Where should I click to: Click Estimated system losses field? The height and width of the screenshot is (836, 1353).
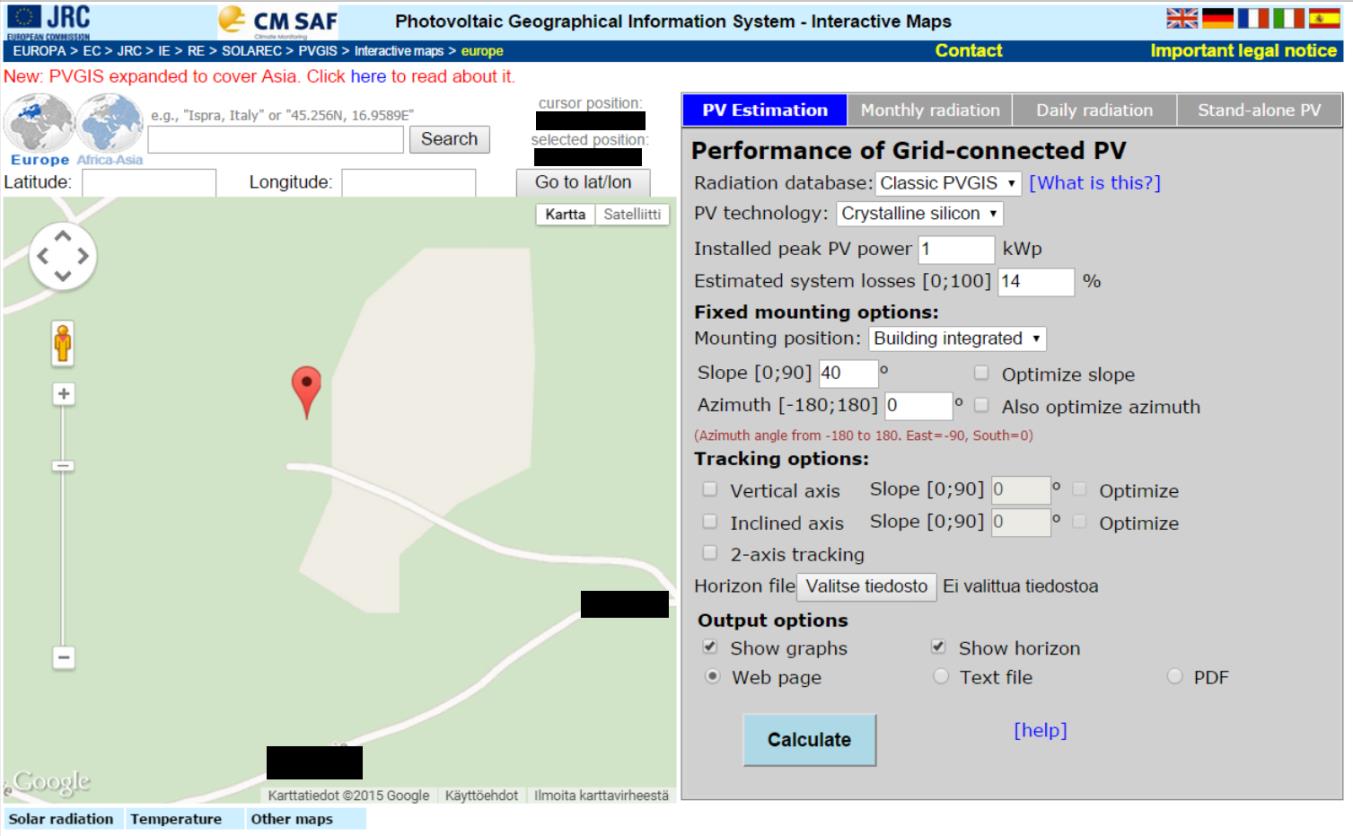point(1036,281)
